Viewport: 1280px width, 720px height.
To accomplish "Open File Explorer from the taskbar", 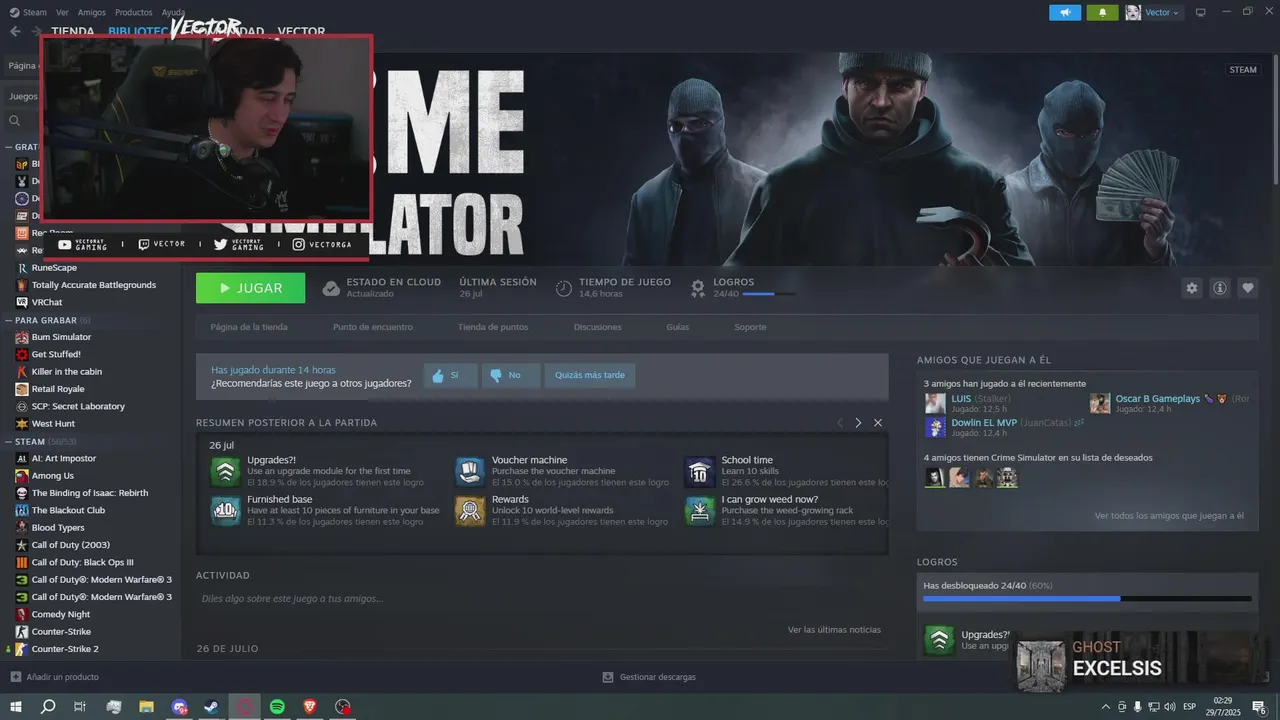I will (146, 706).
